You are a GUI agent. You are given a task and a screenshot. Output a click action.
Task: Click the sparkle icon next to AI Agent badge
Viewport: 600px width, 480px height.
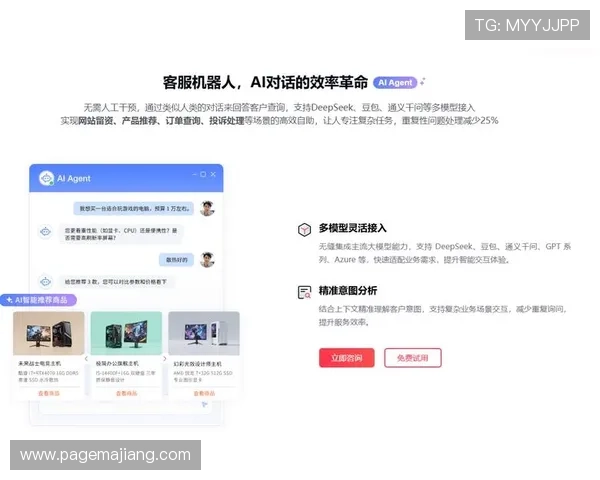tap(422, 82)
